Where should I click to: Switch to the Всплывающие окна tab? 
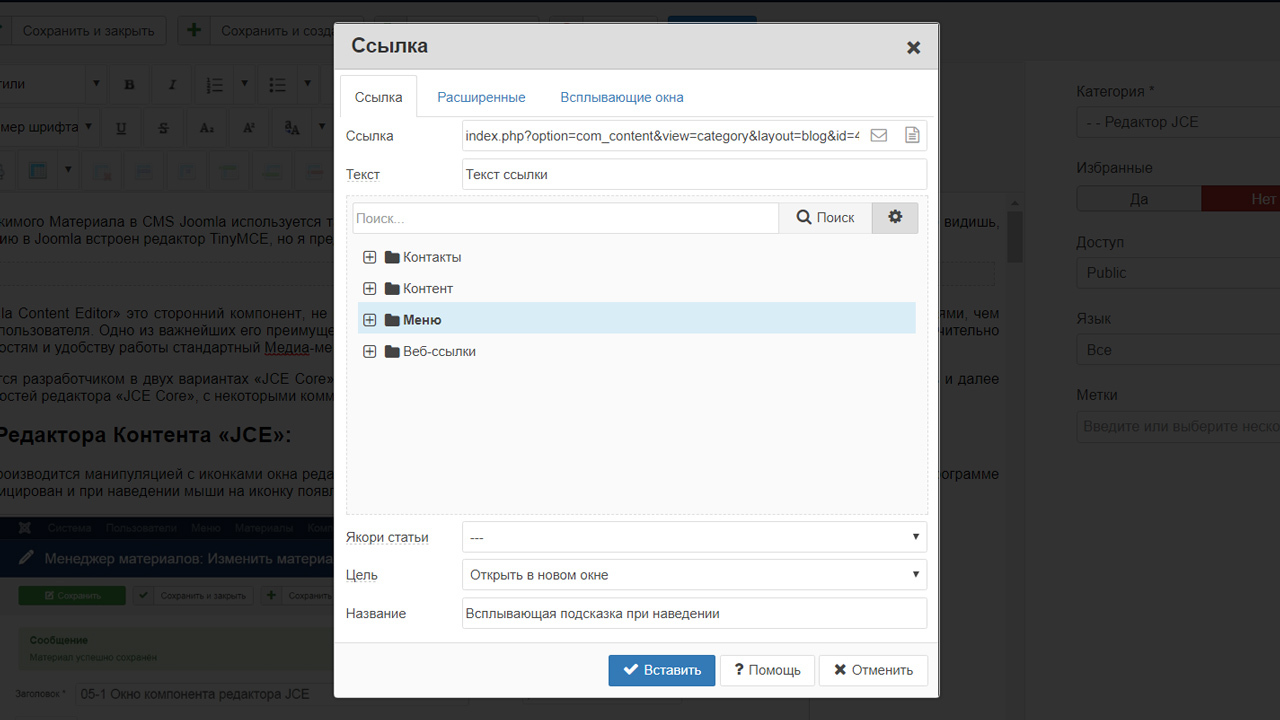tap(622, 97)
